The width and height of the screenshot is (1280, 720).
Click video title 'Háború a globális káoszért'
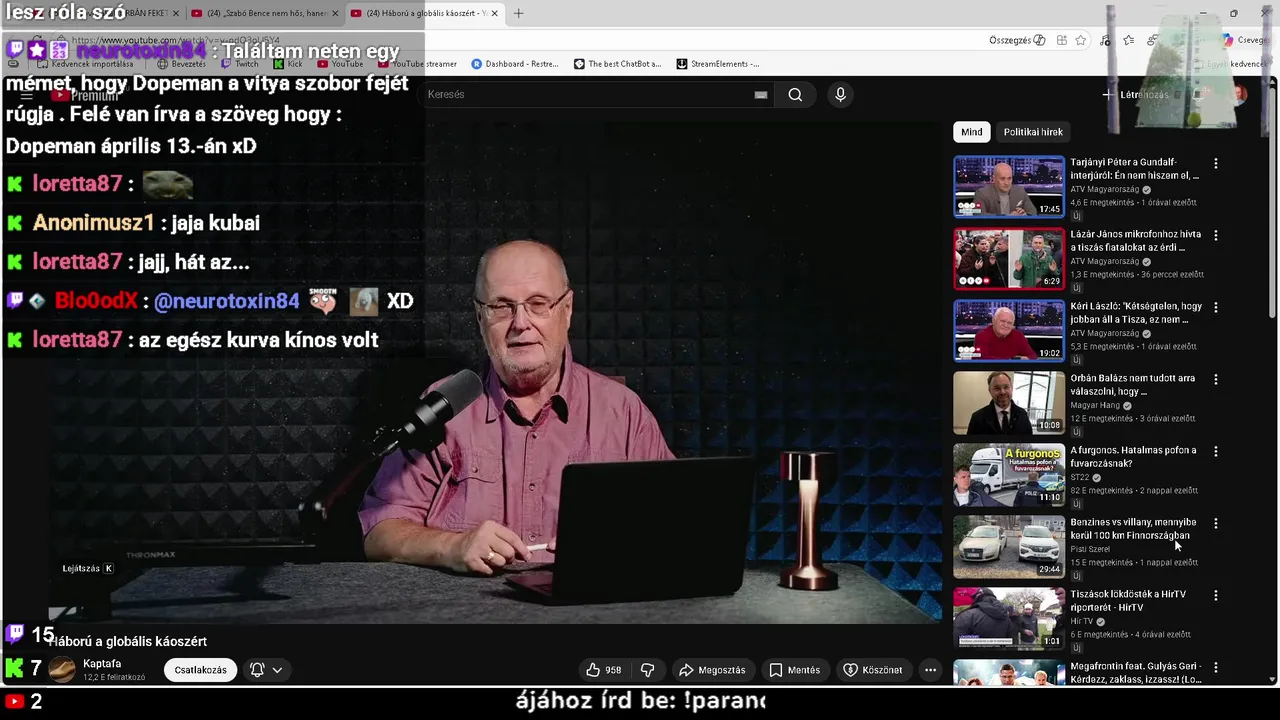click(x=127, y=641)
